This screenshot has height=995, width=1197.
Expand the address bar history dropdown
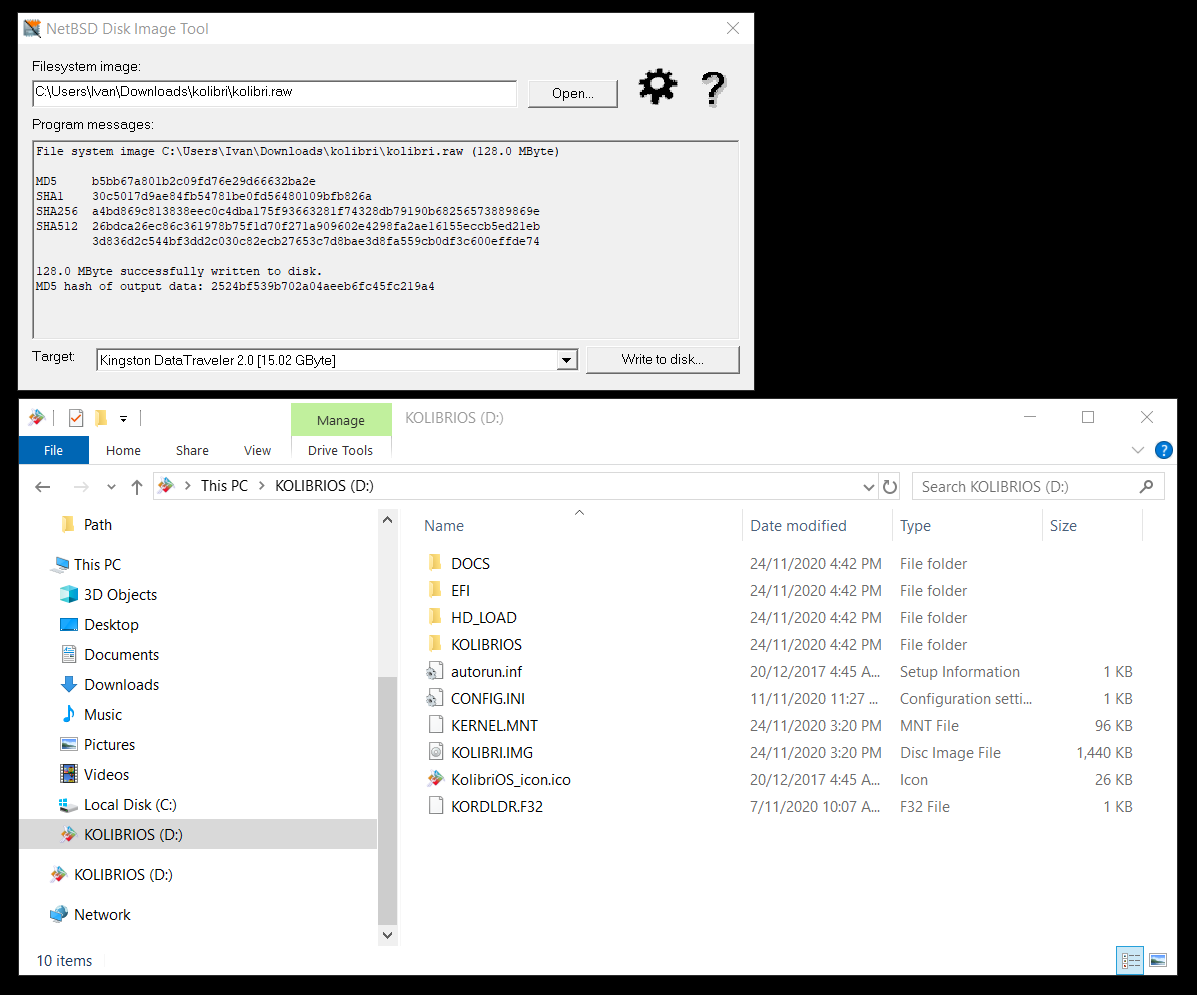pos(868,487)
